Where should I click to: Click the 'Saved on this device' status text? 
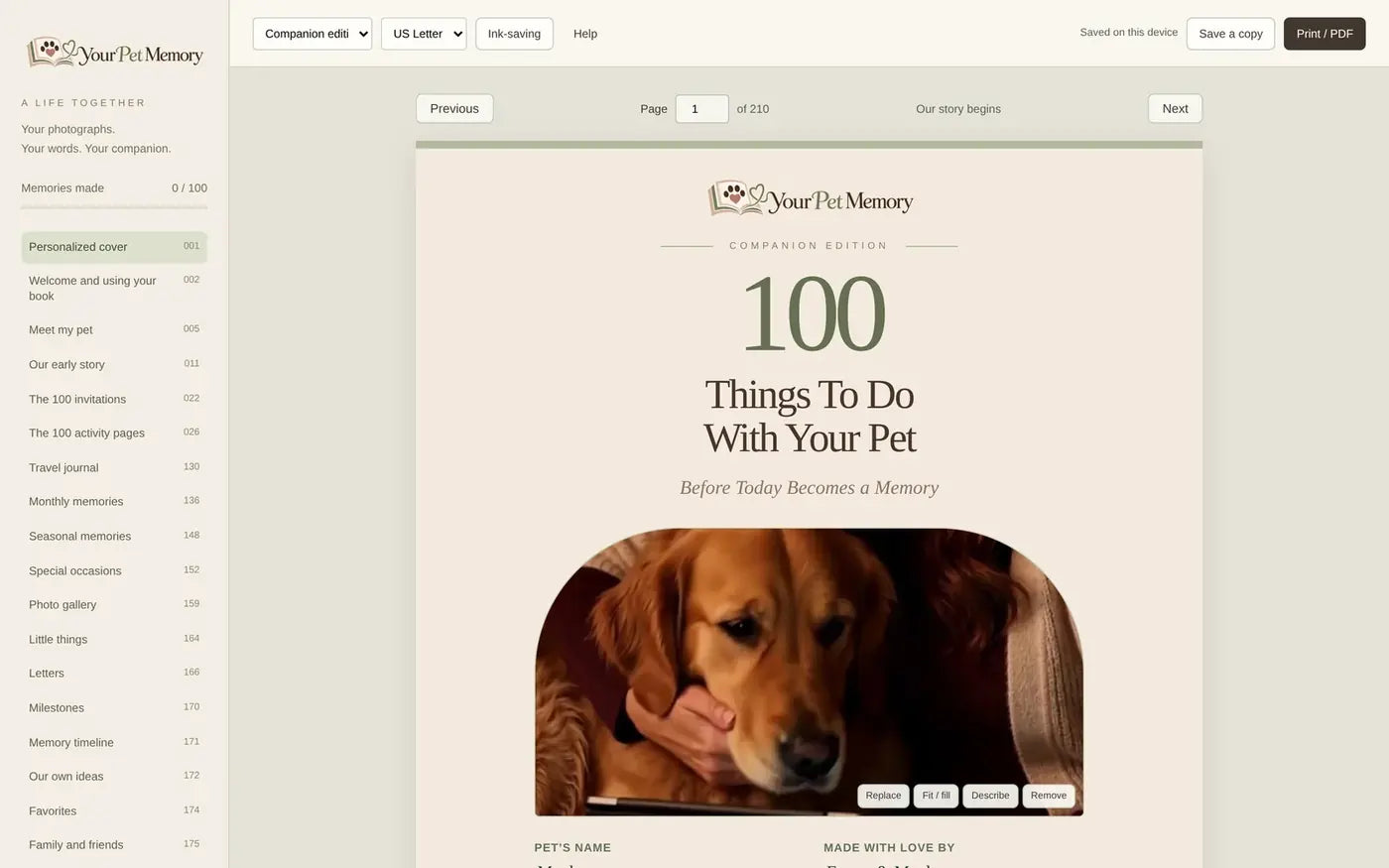pyautogui.click(x=1129, y=33)
